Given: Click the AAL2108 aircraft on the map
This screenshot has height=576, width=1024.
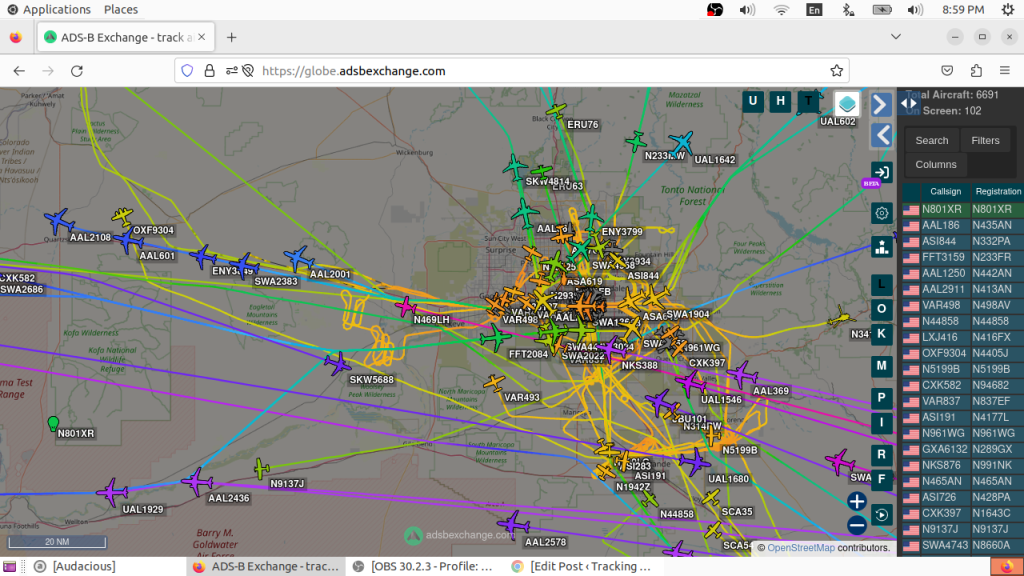Looking at the screenshot, I should click(59, 221).
